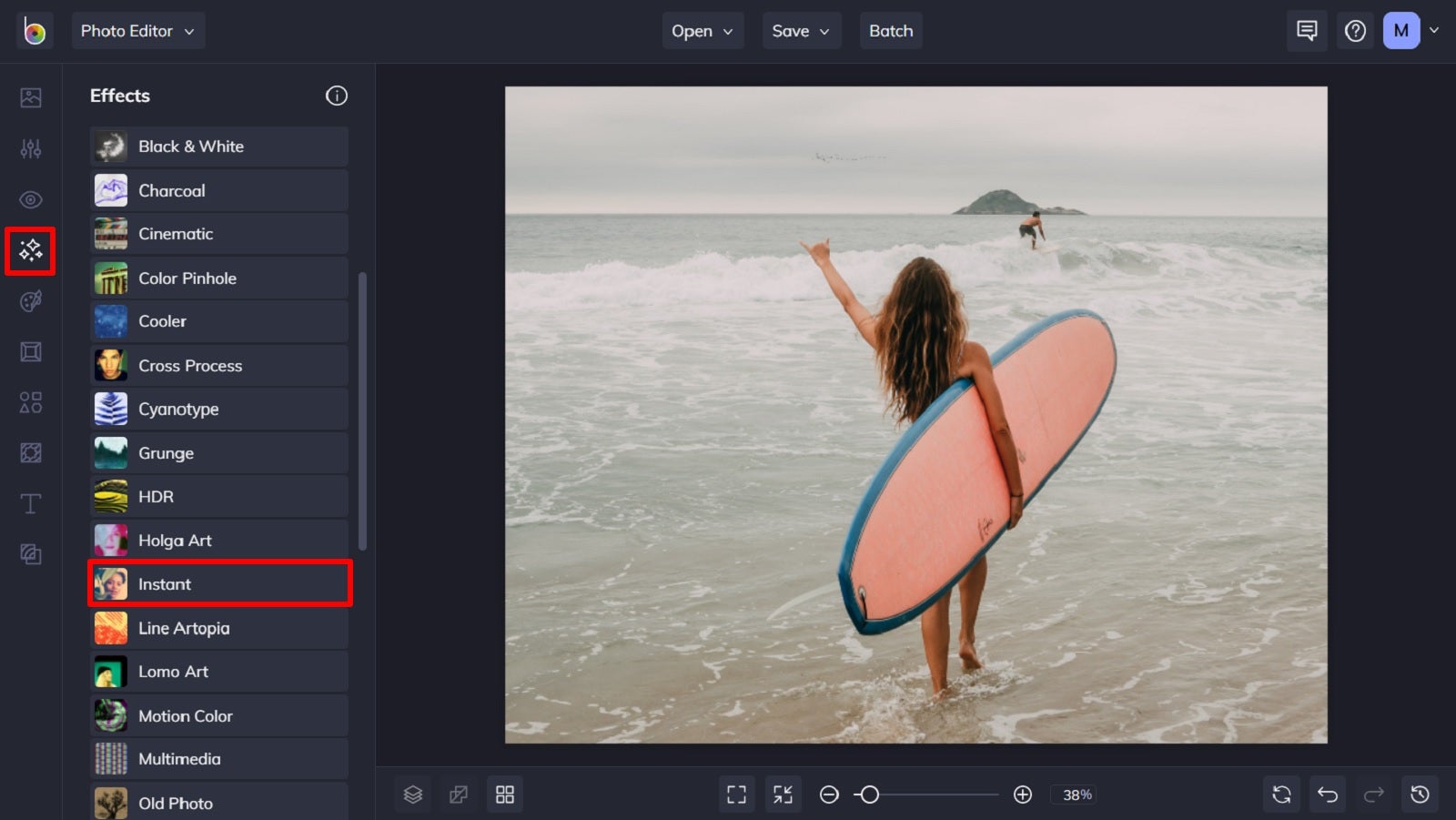This screenshot has width=1456, height=820.
Task: Undo the last edit
Action: [x=1327, y=794]
